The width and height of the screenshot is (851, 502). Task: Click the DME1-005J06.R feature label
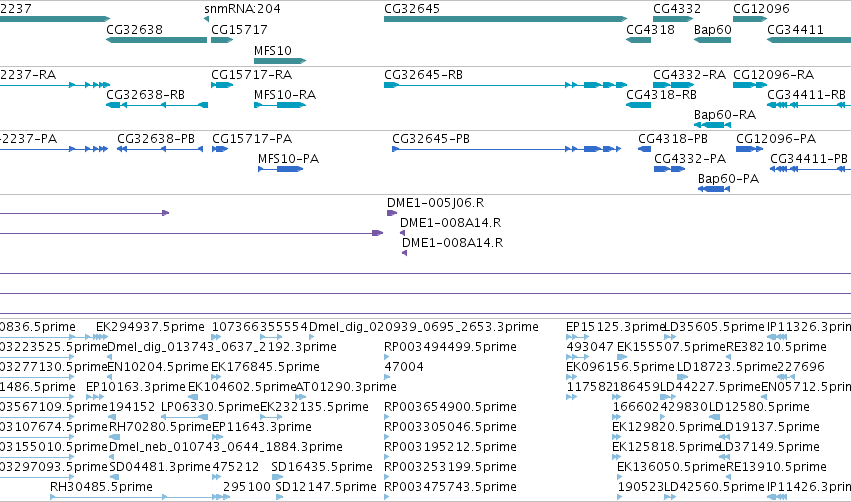(x=435, y=202)
